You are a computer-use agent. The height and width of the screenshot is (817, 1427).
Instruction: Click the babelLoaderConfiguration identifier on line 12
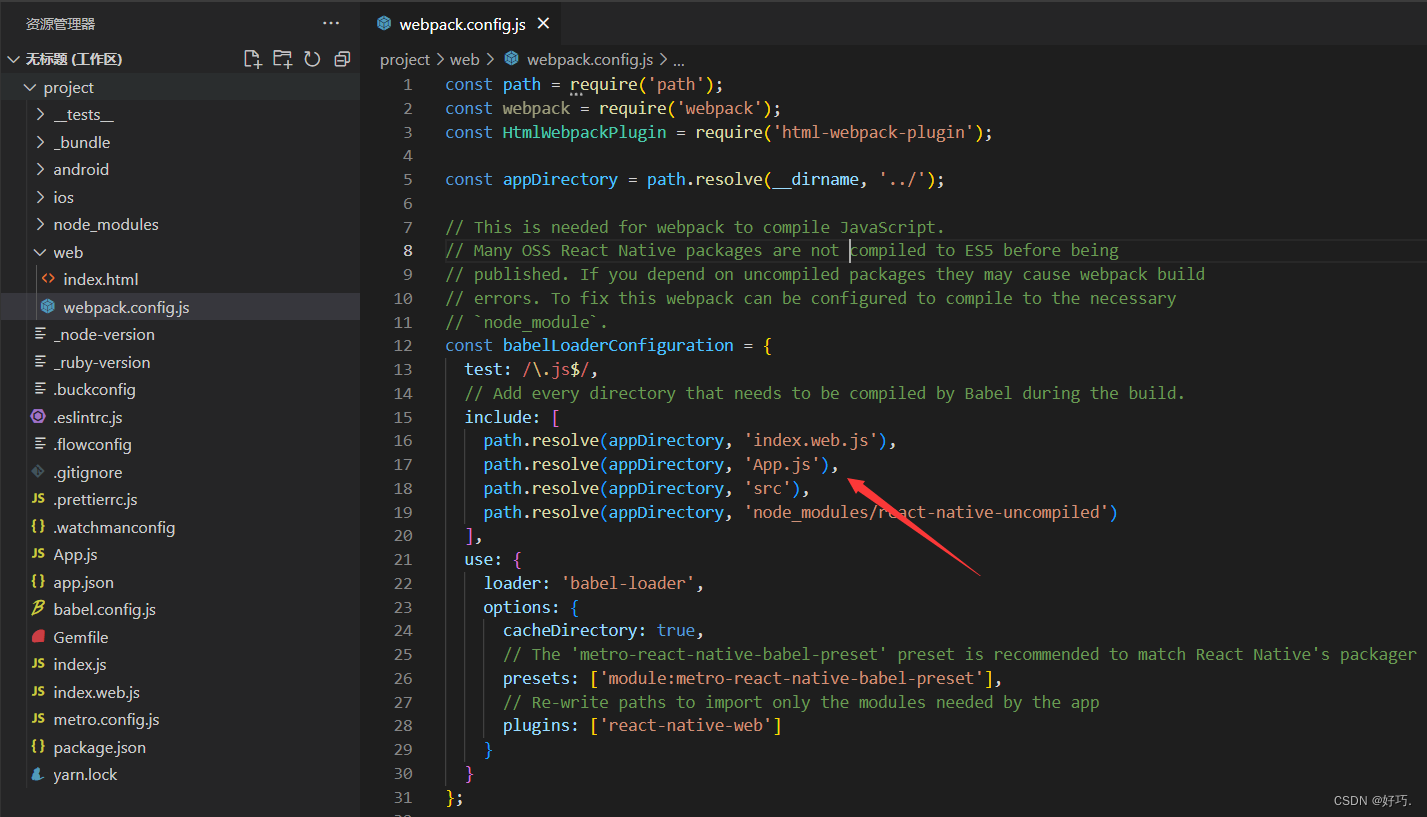coord(618,345)
